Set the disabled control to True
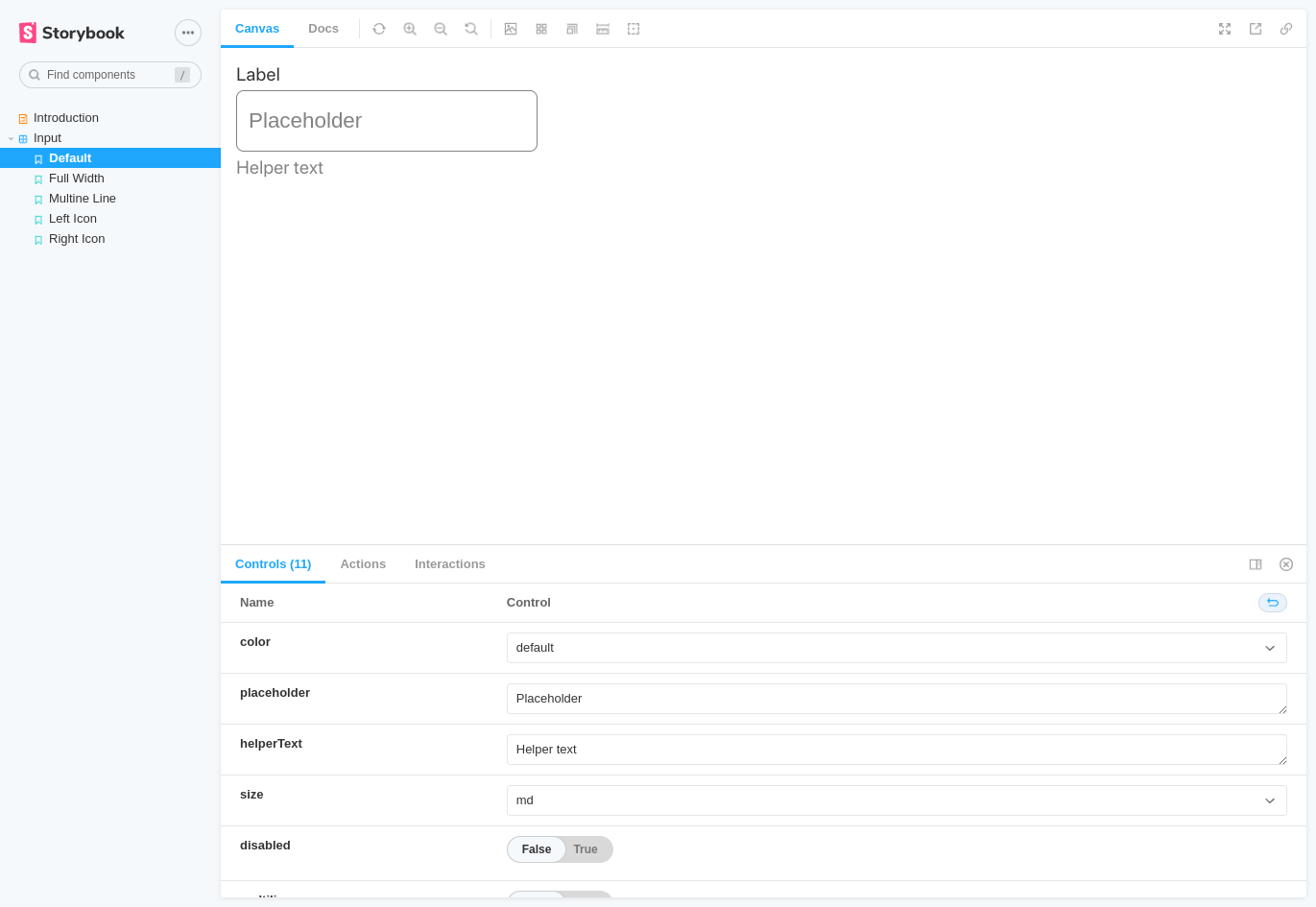This screenshot has height=907, width=1316. pyautogui.click(x=586, y=848)
